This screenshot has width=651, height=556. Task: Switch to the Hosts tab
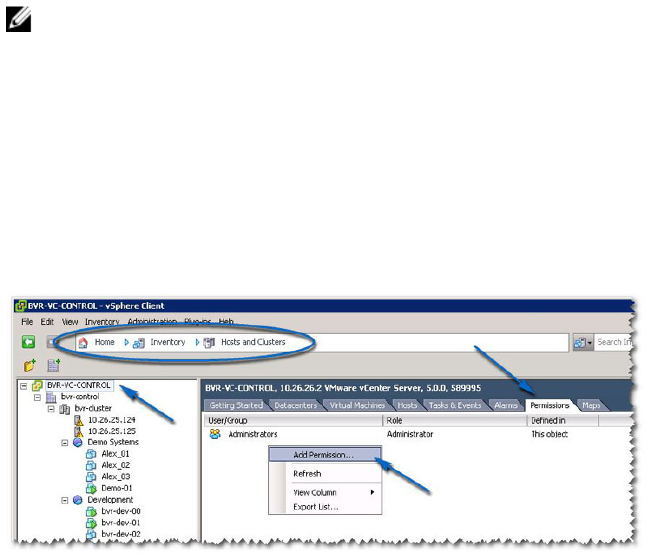coord(407,405)
